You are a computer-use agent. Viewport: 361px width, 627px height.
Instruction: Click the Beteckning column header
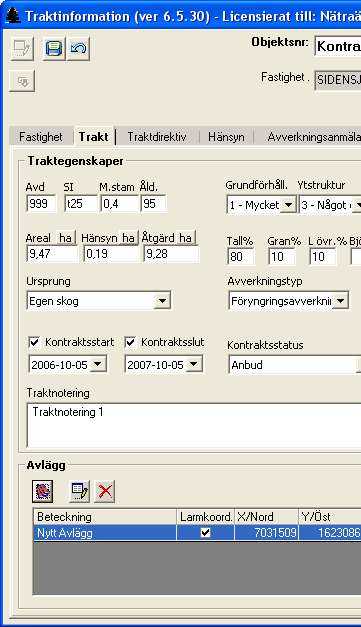(x=105, y=517)
